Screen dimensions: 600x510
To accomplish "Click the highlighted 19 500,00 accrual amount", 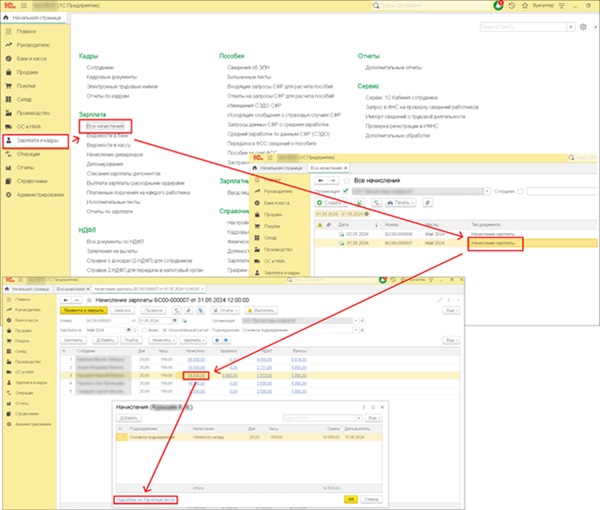I will coord(195,375).
